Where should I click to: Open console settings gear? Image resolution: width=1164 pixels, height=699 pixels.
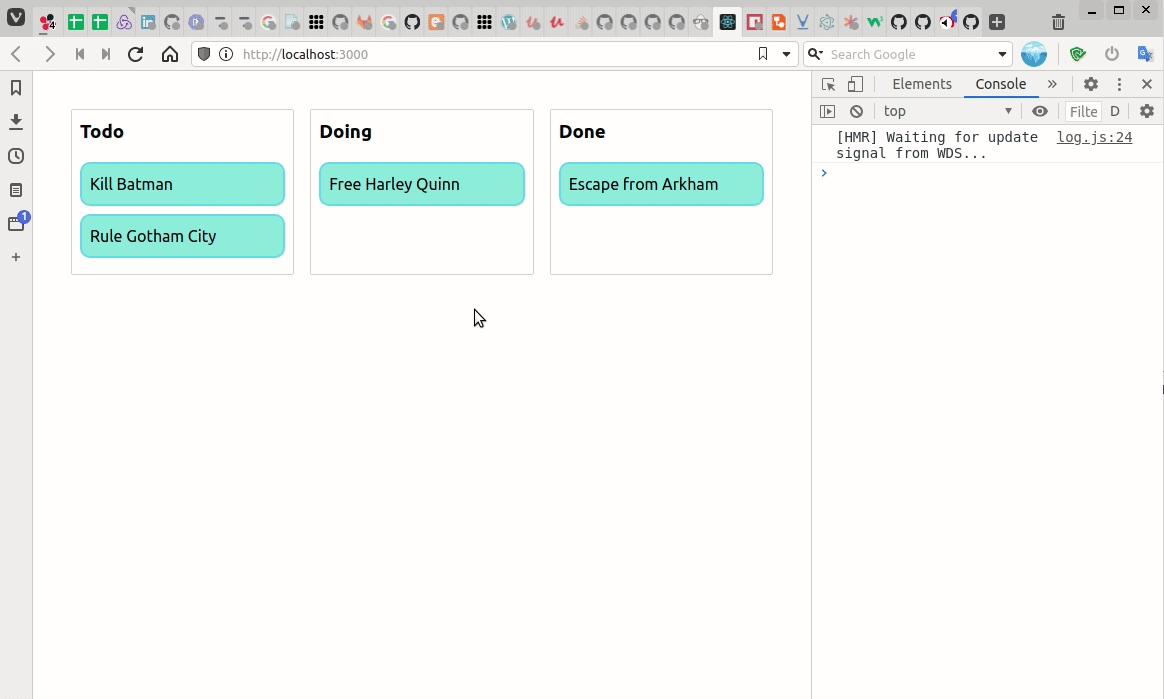(x=1147, y=111)
